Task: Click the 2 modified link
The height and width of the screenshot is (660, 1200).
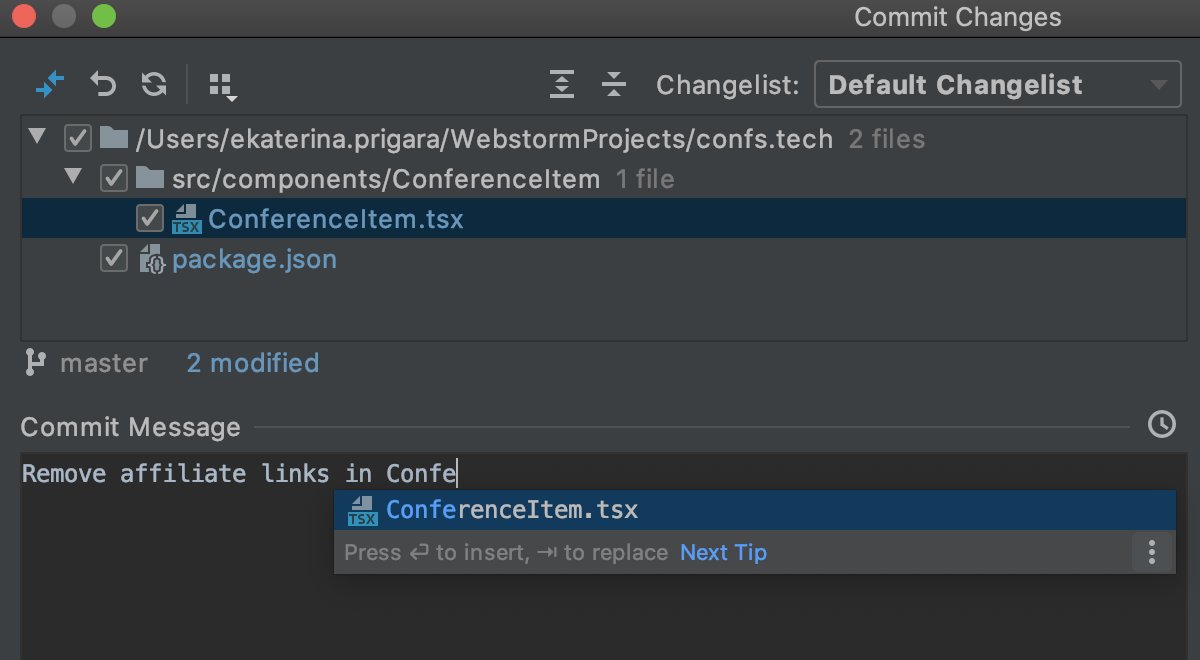Action: tap(252, 363)
